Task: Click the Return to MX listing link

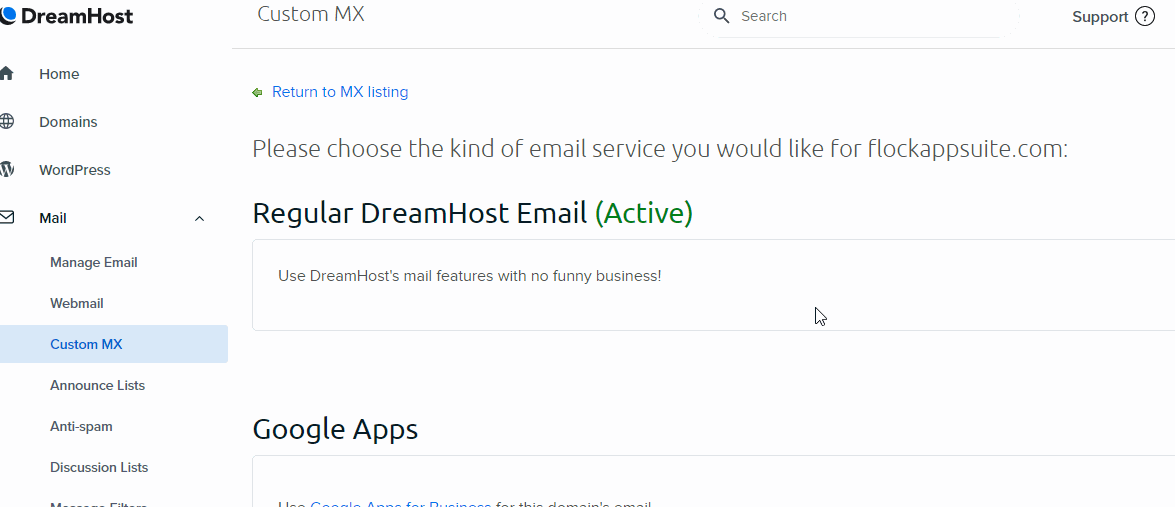Action: (340, 92)
